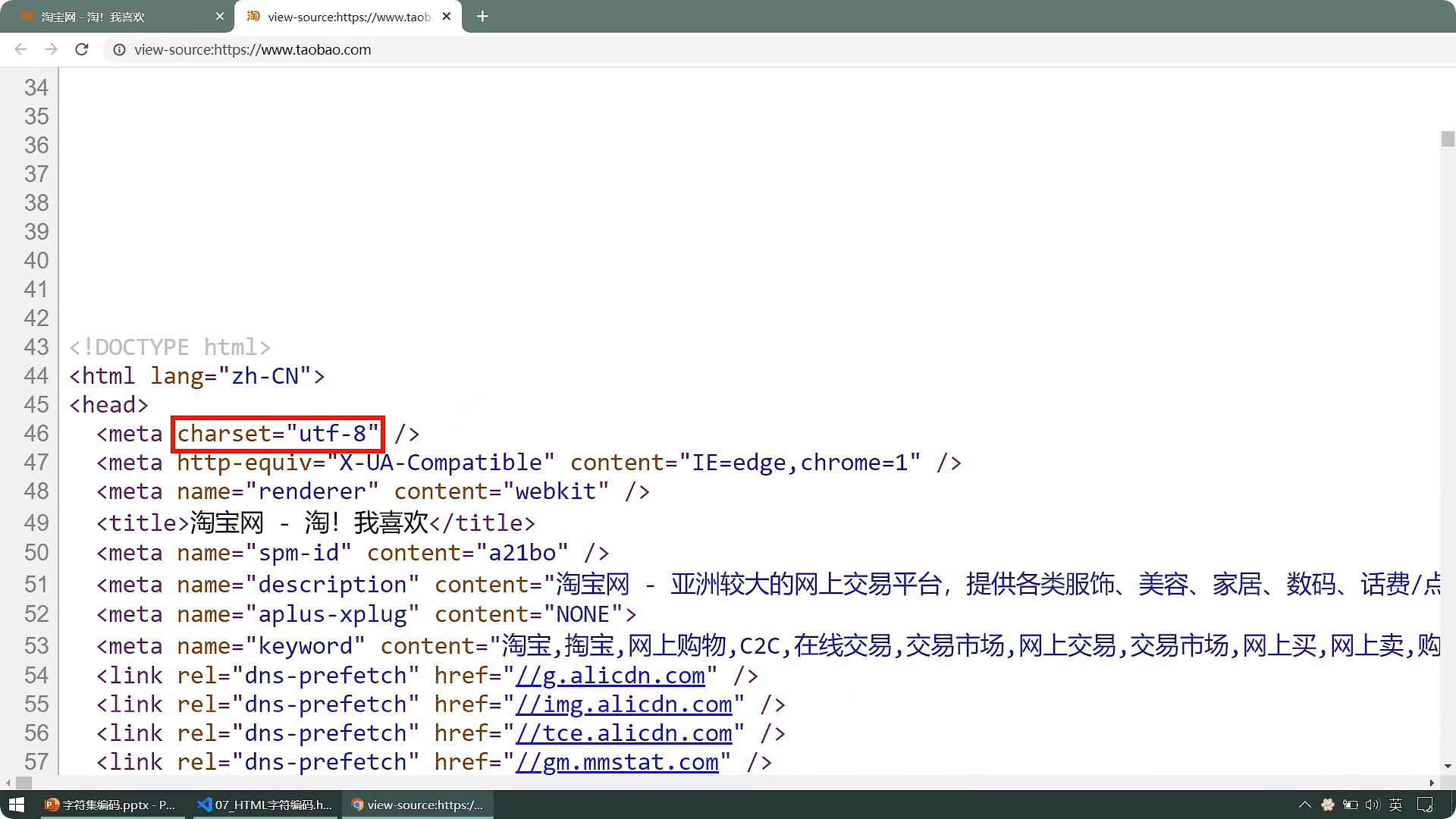The height and width of the screenshot is (819, 1456).
Task: Click the vertical scrollbar thumb
Action: pos(1448,139)
